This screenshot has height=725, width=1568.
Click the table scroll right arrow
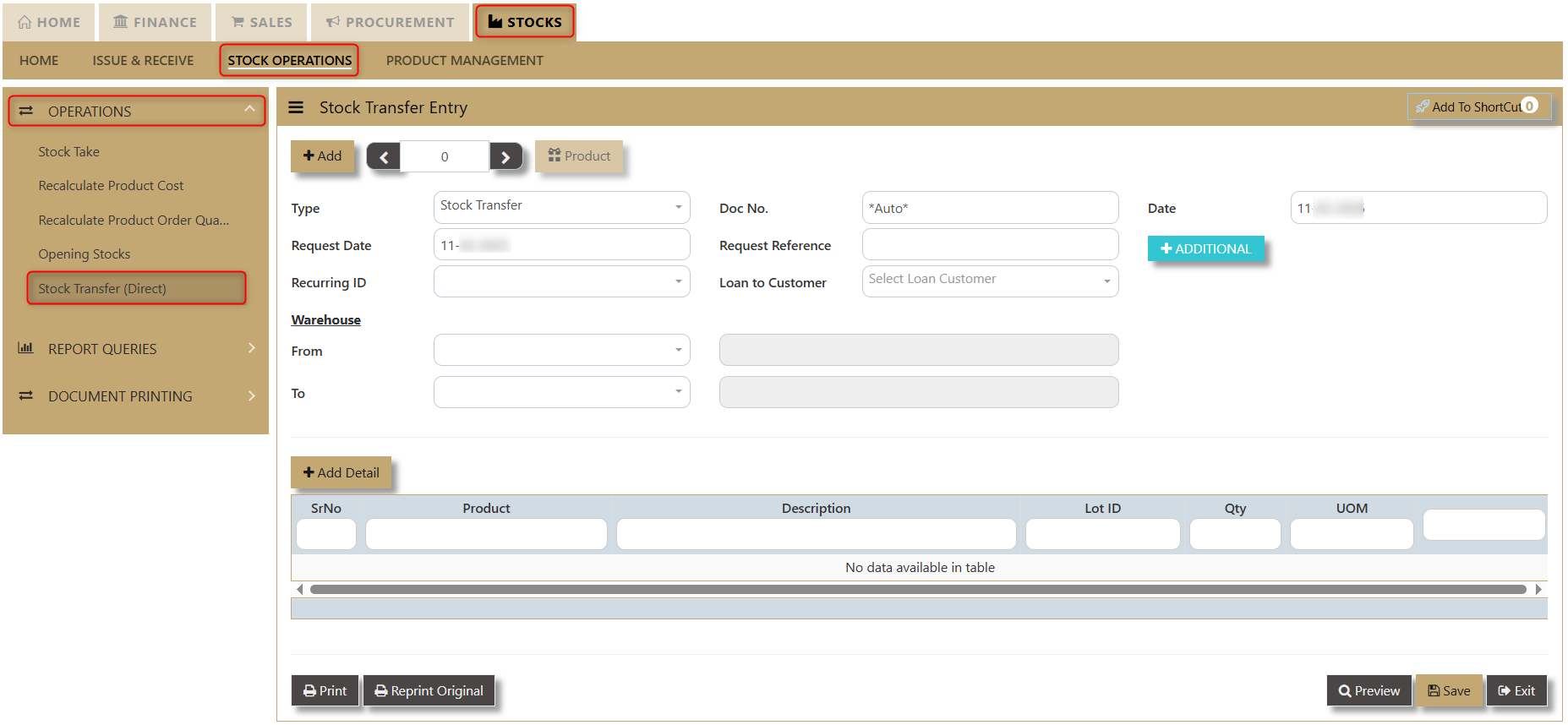(1538, 589)
